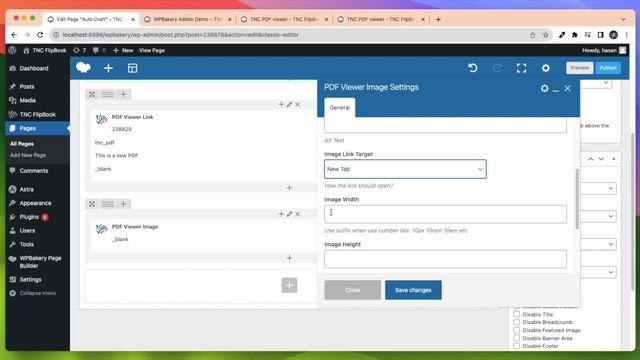
Task: Open View Page link in admin bar
Action: (x=152, y=50)
